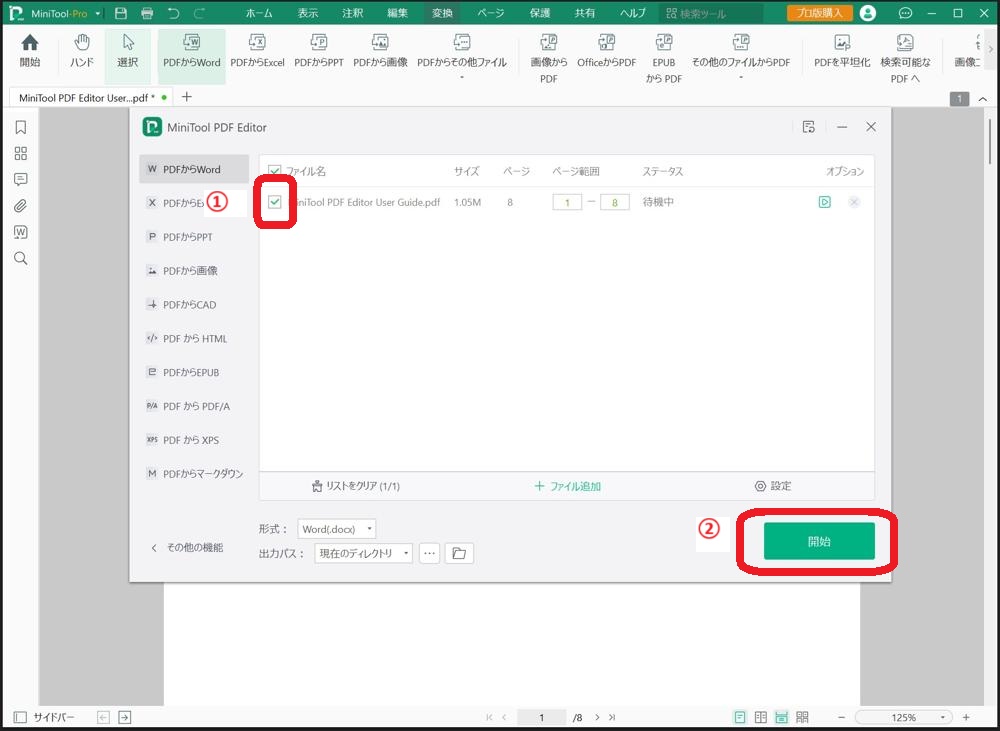Select the ハンド hand tool

click(82, 52)
